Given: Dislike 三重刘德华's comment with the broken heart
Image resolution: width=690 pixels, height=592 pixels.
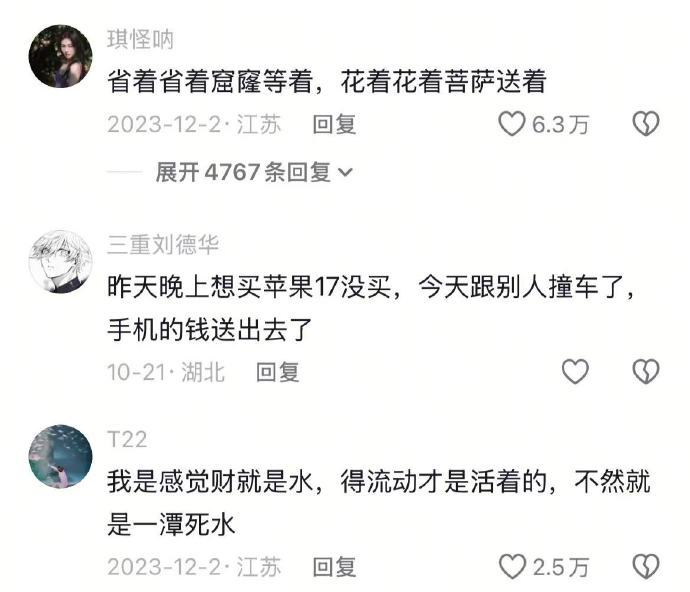Looking at the screenshot, I should coord(646,371).
